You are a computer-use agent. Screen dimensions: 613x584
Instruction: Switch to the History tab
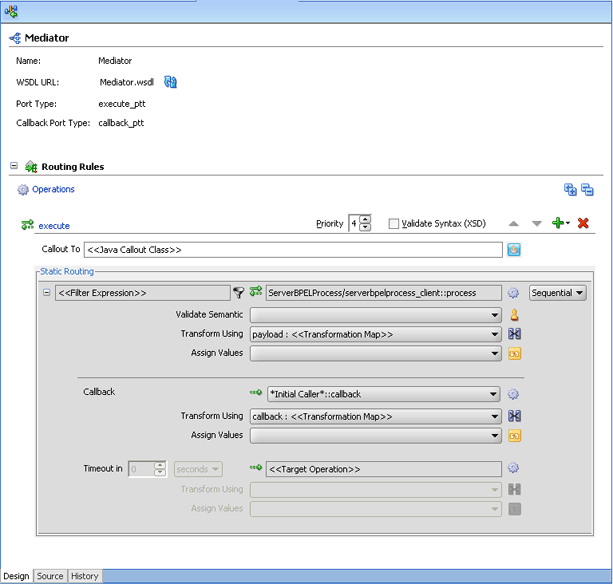[x=84, y=576]
